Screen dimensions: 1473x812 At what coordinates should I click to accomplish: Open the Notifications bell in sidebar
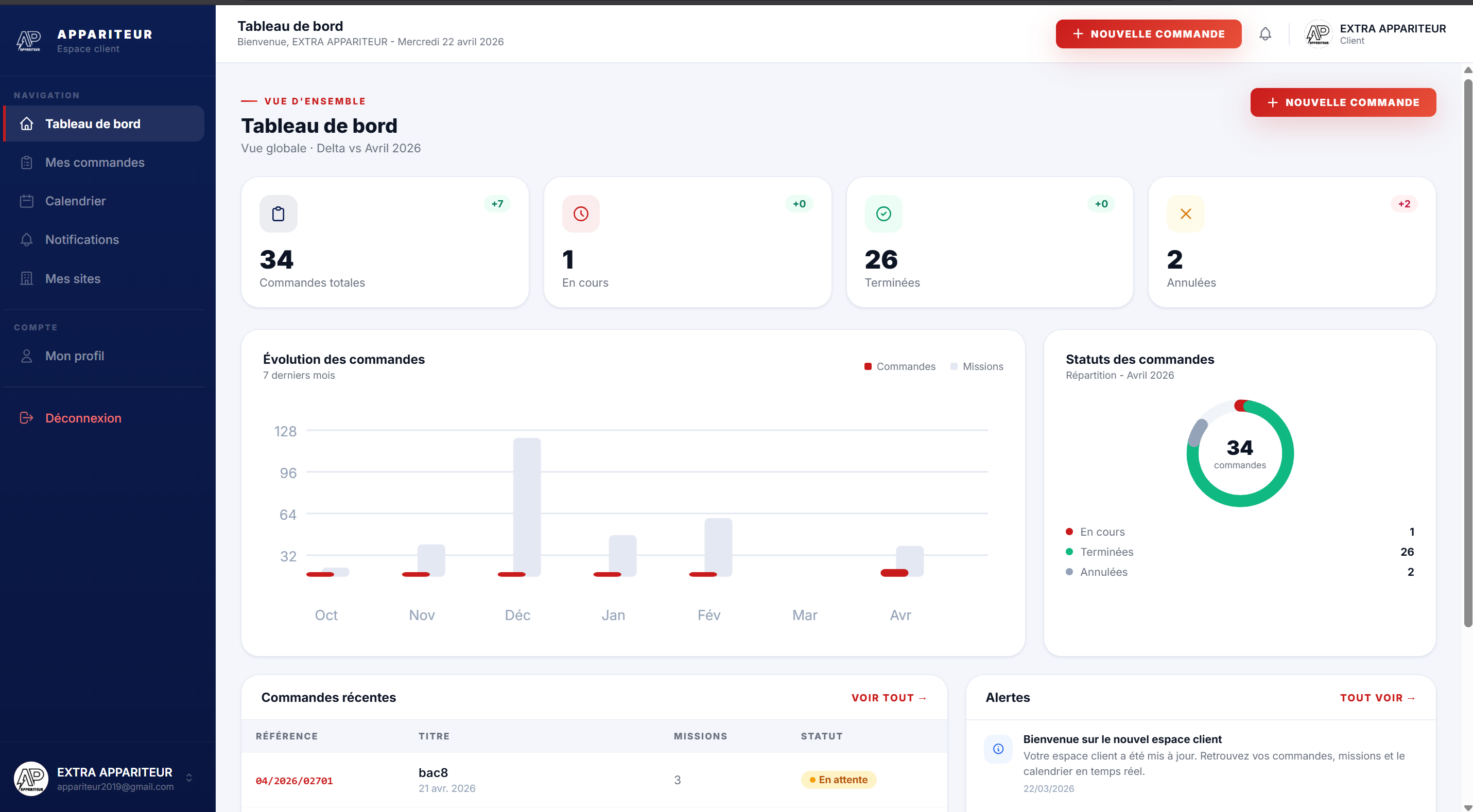(27, 239)
